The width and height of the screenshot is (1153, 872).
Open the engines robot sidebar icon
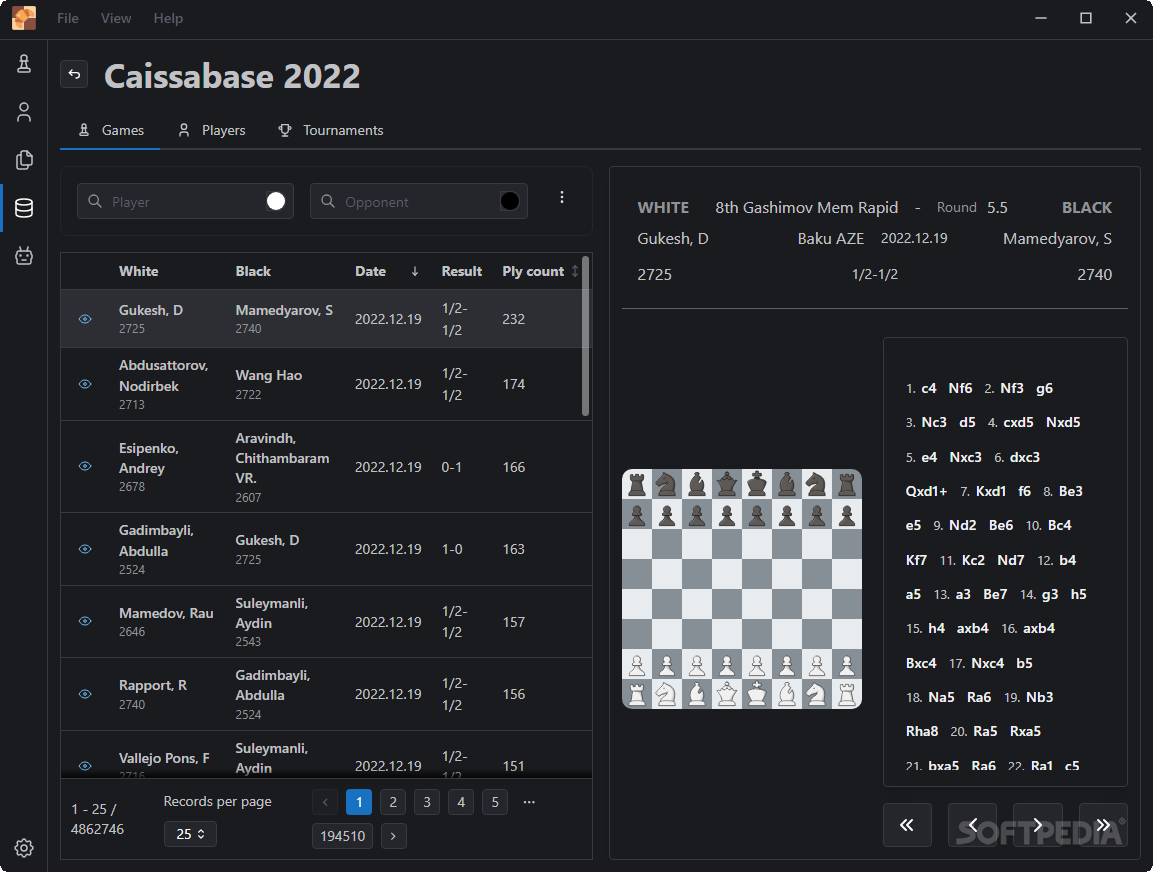(x=24, y=256)
